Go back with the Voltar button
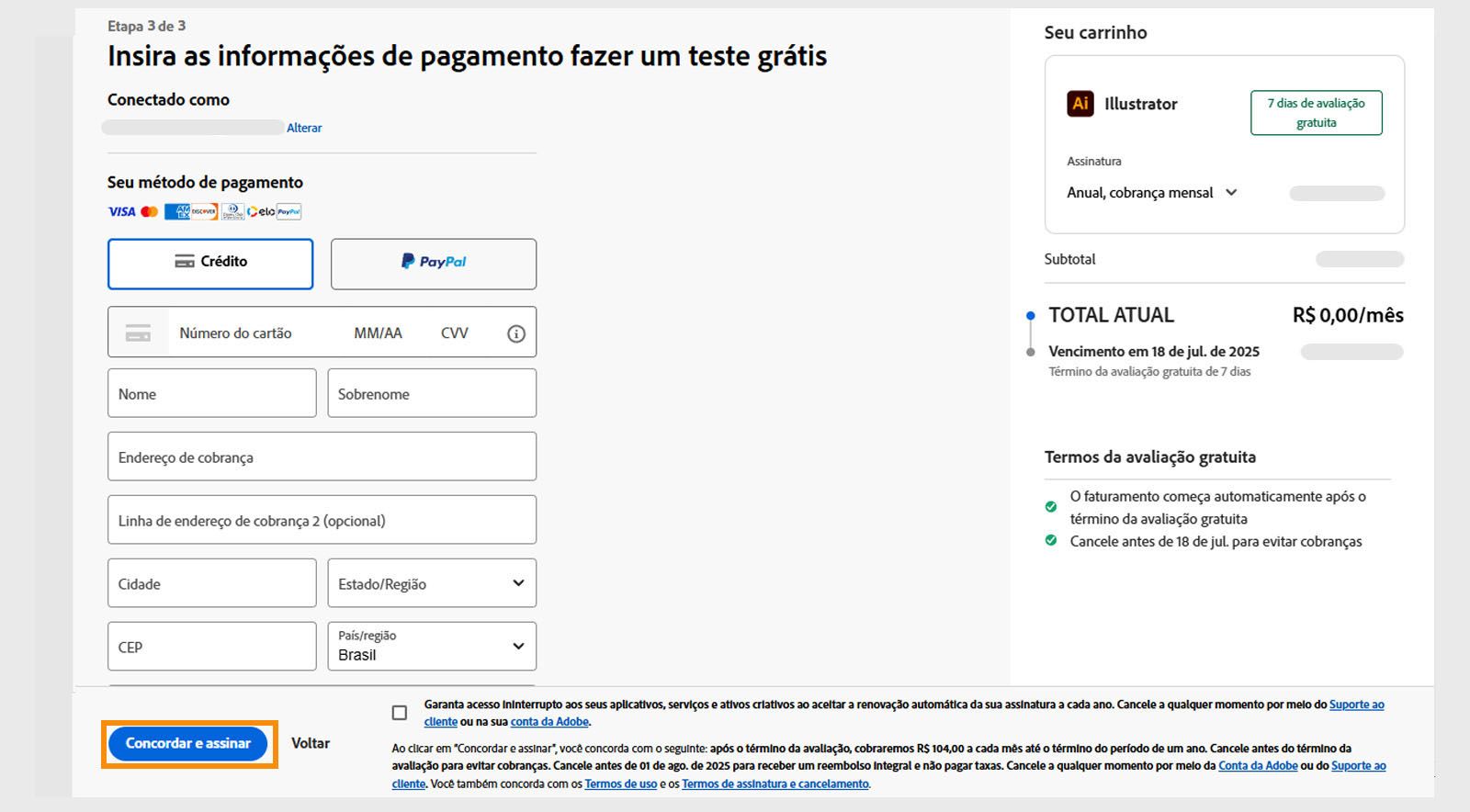 click(x=311, y=743)
